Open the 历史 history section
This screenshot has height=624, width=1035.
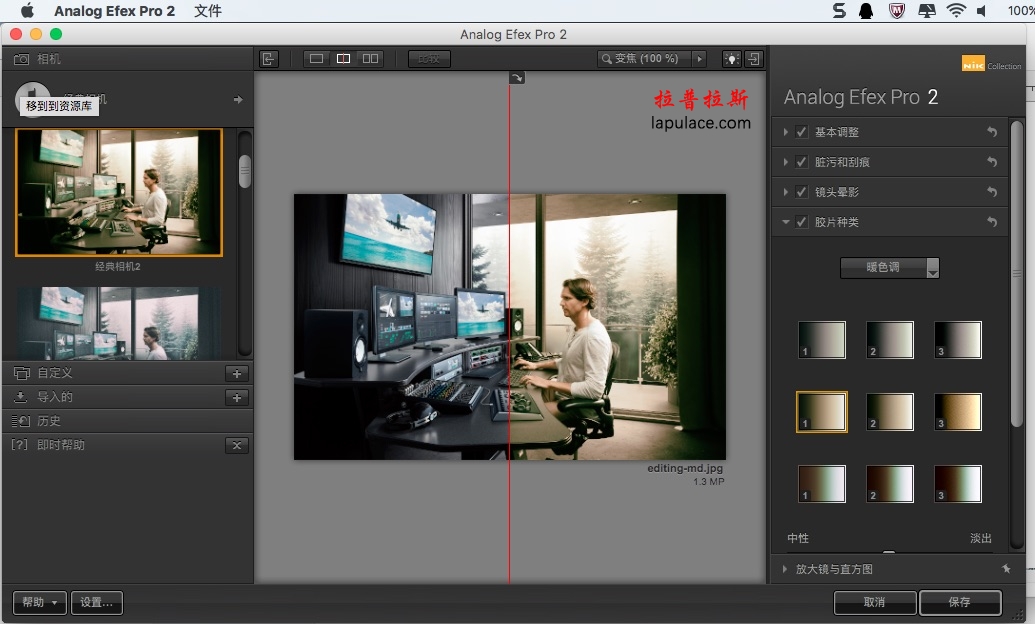(x=127, y=421)
